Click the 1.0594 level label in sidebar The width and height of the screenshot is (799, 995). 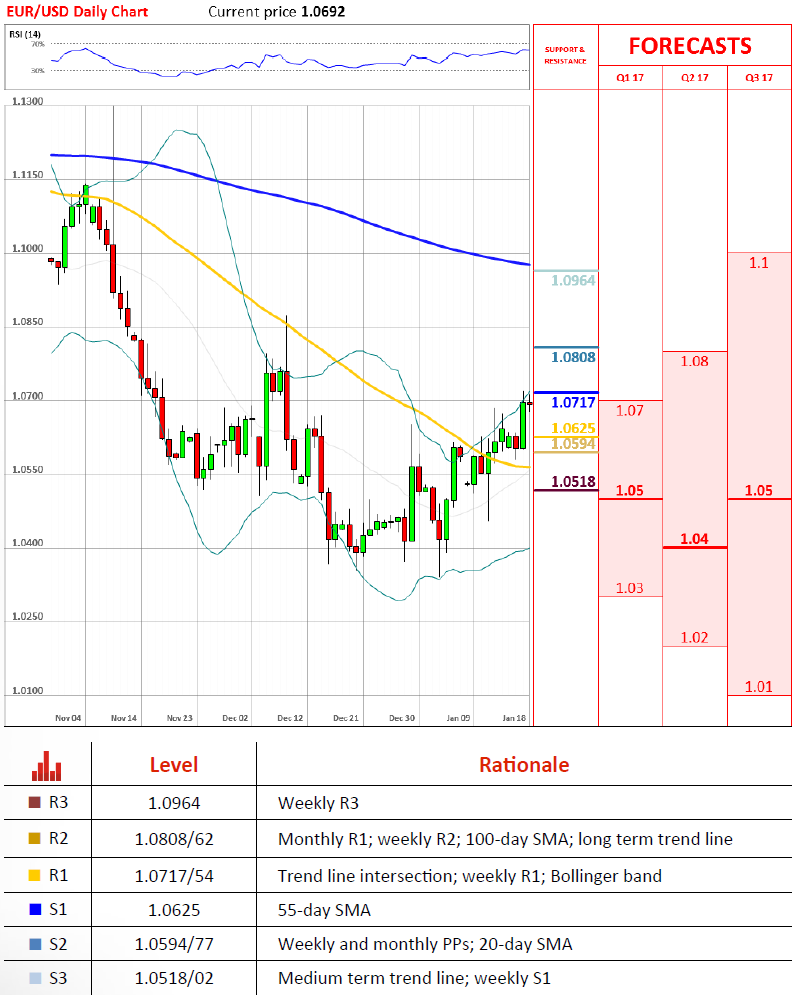point(573,444)
